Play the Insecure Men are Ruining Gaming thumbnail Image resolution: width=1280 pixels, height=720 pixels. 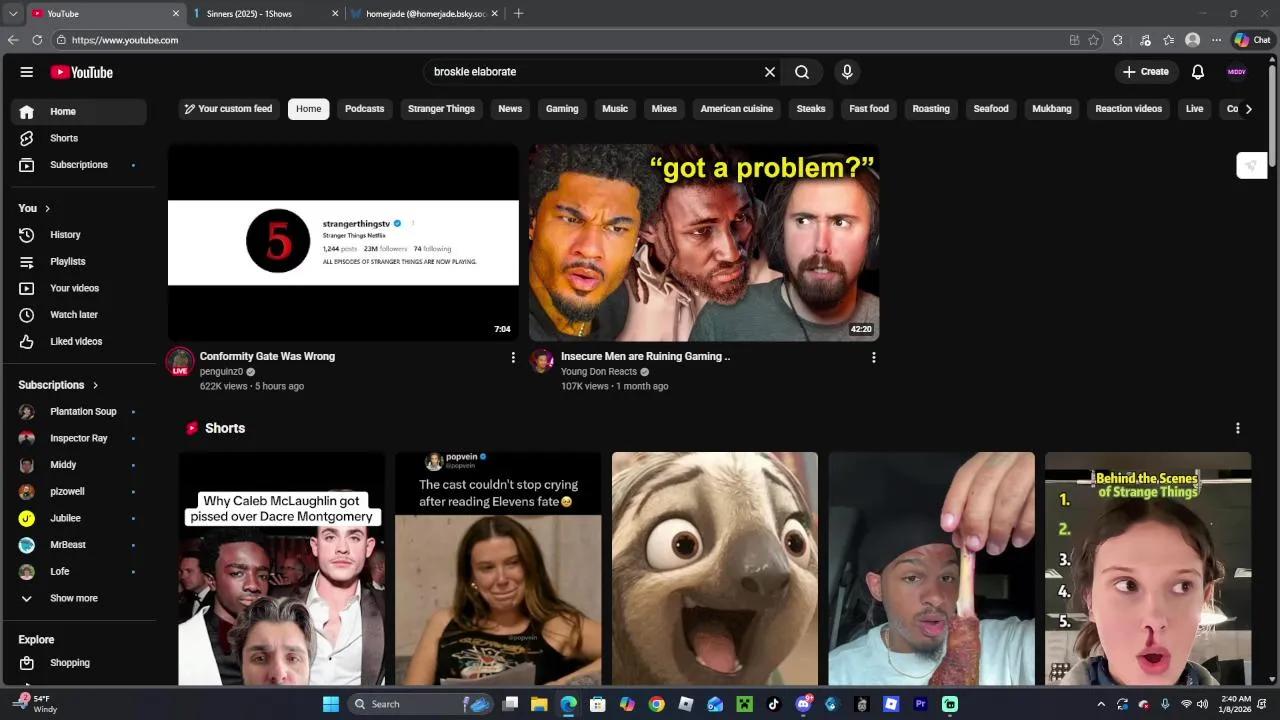[x=704, y=242]
